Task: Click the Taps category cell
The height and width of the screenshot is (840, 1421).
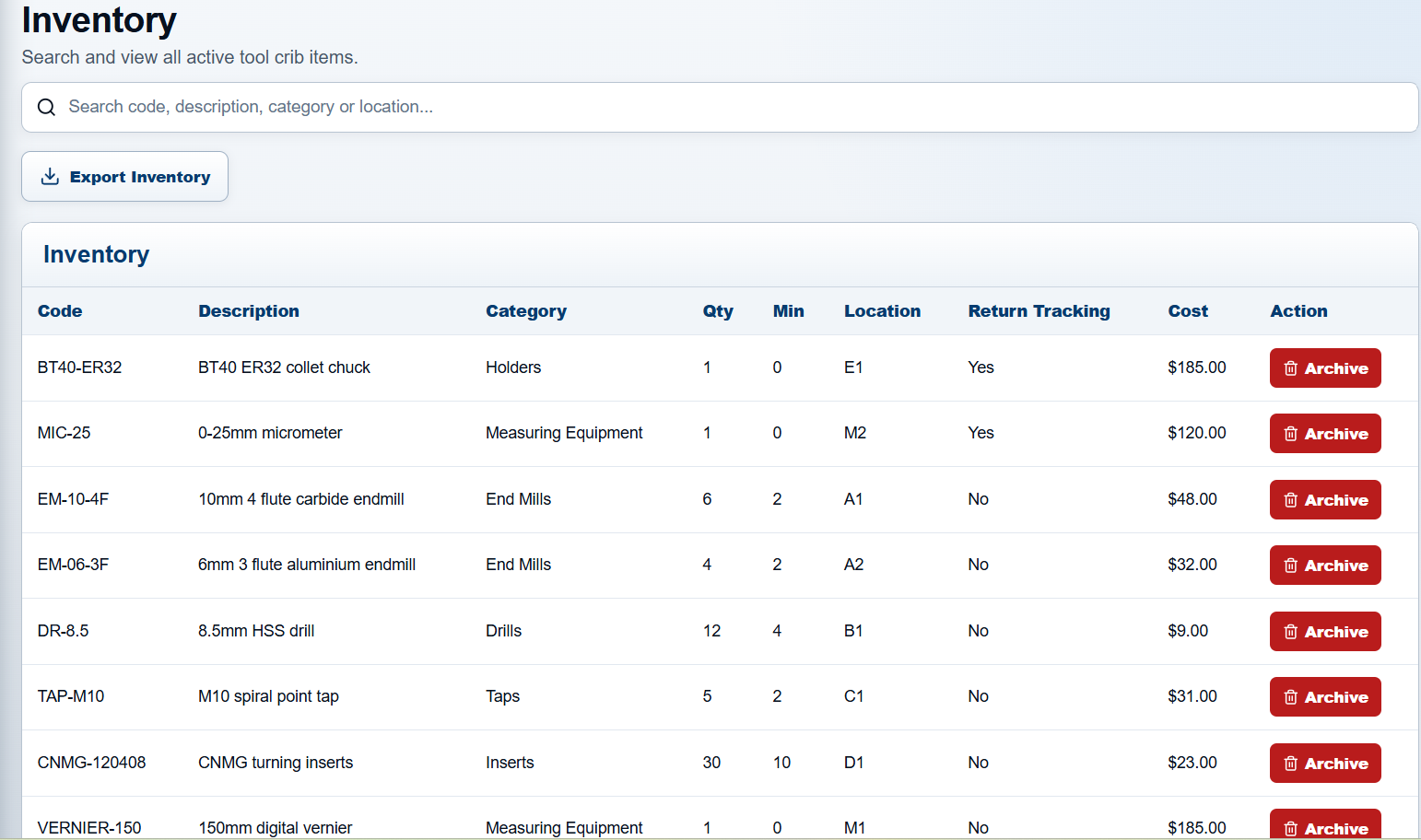Action: 502,696
